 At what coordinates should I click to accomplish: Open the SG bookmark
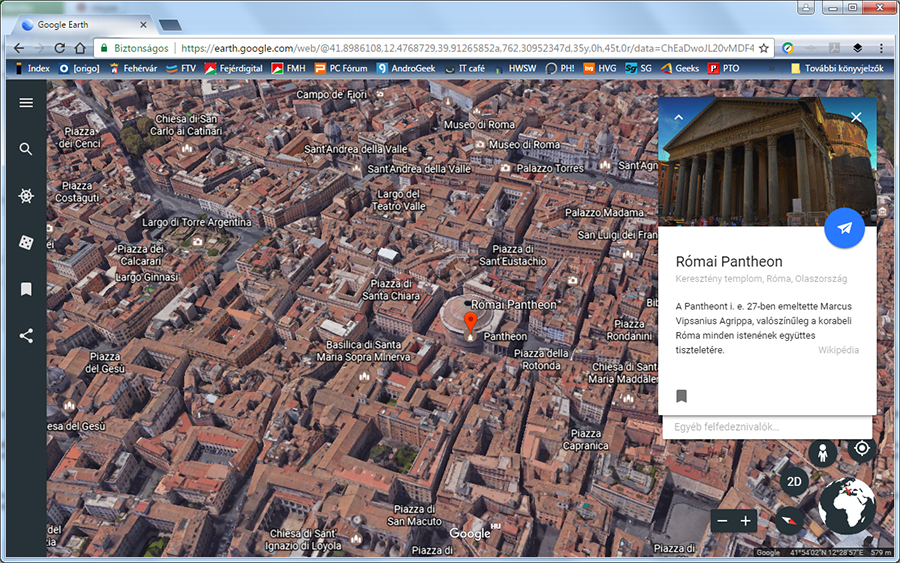[638, 68]
